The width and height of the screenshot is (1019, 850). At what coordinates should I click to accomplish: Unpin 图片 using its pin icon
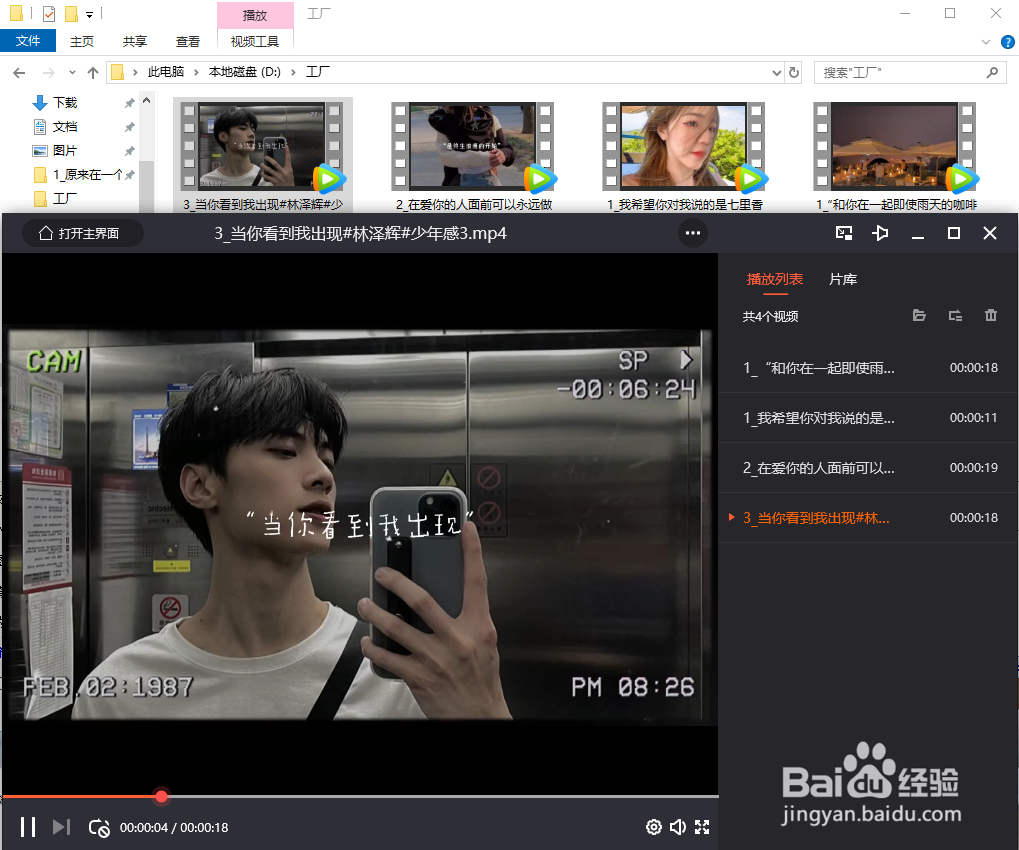[x=129, y=151]
